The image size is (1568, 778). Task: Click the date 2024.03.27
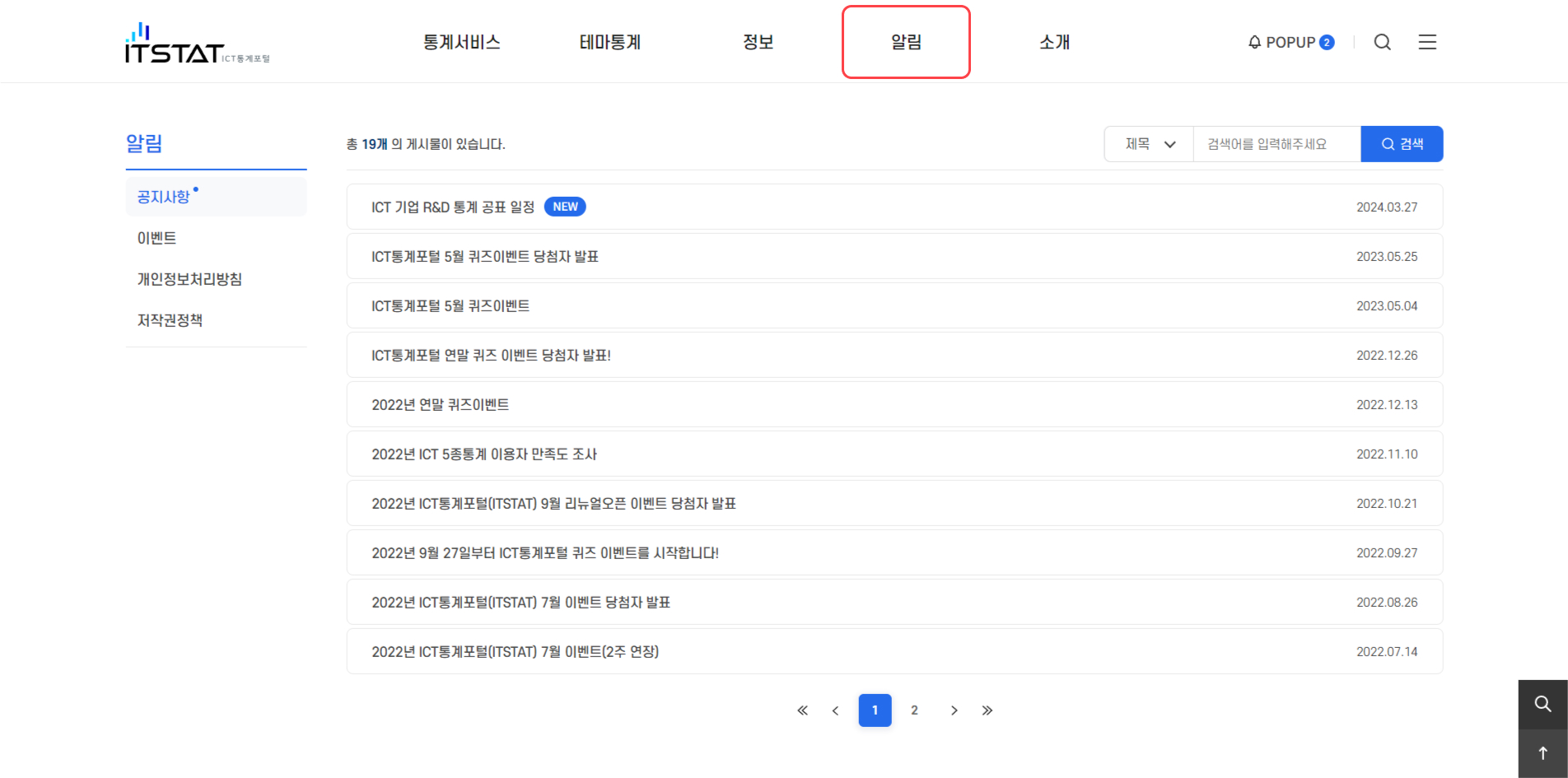point(1387,207)
